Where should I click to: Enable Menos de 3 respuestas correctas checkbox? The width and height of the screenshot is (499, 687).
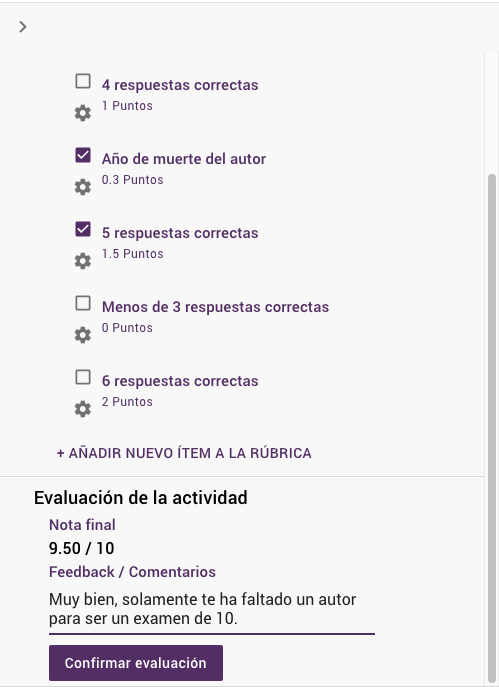(83, 303)
